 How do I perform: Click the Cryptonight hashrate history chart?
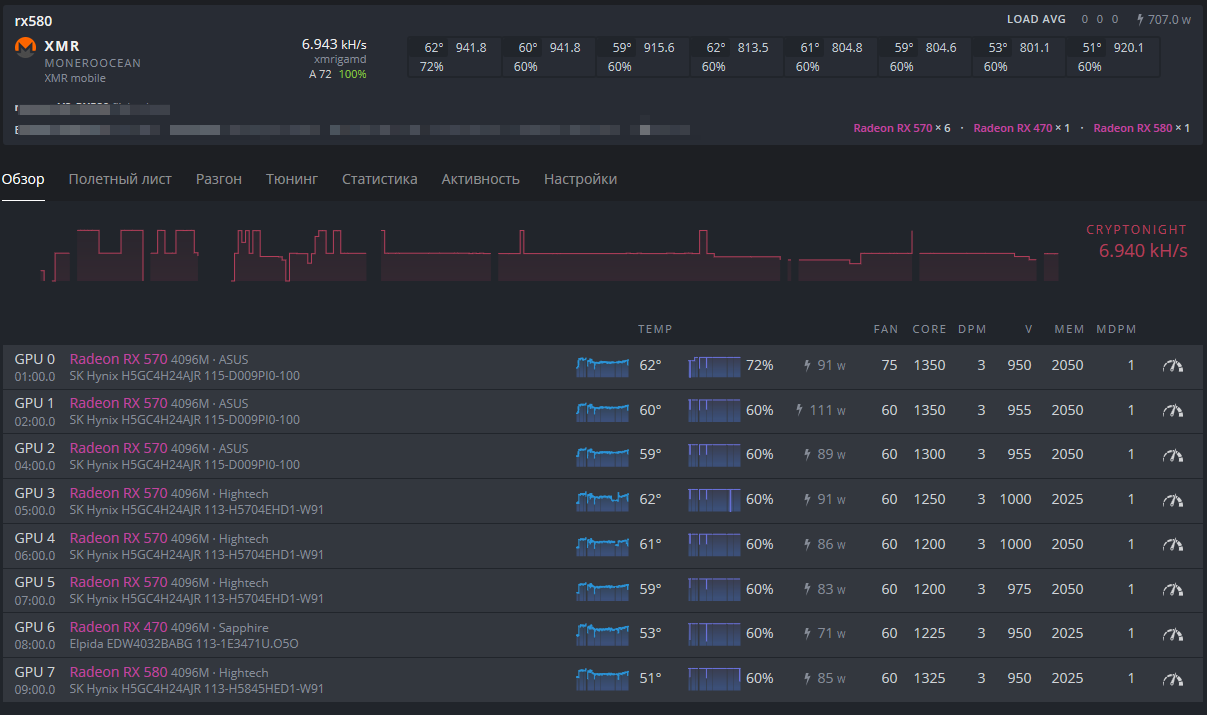[x=548, y=254]
